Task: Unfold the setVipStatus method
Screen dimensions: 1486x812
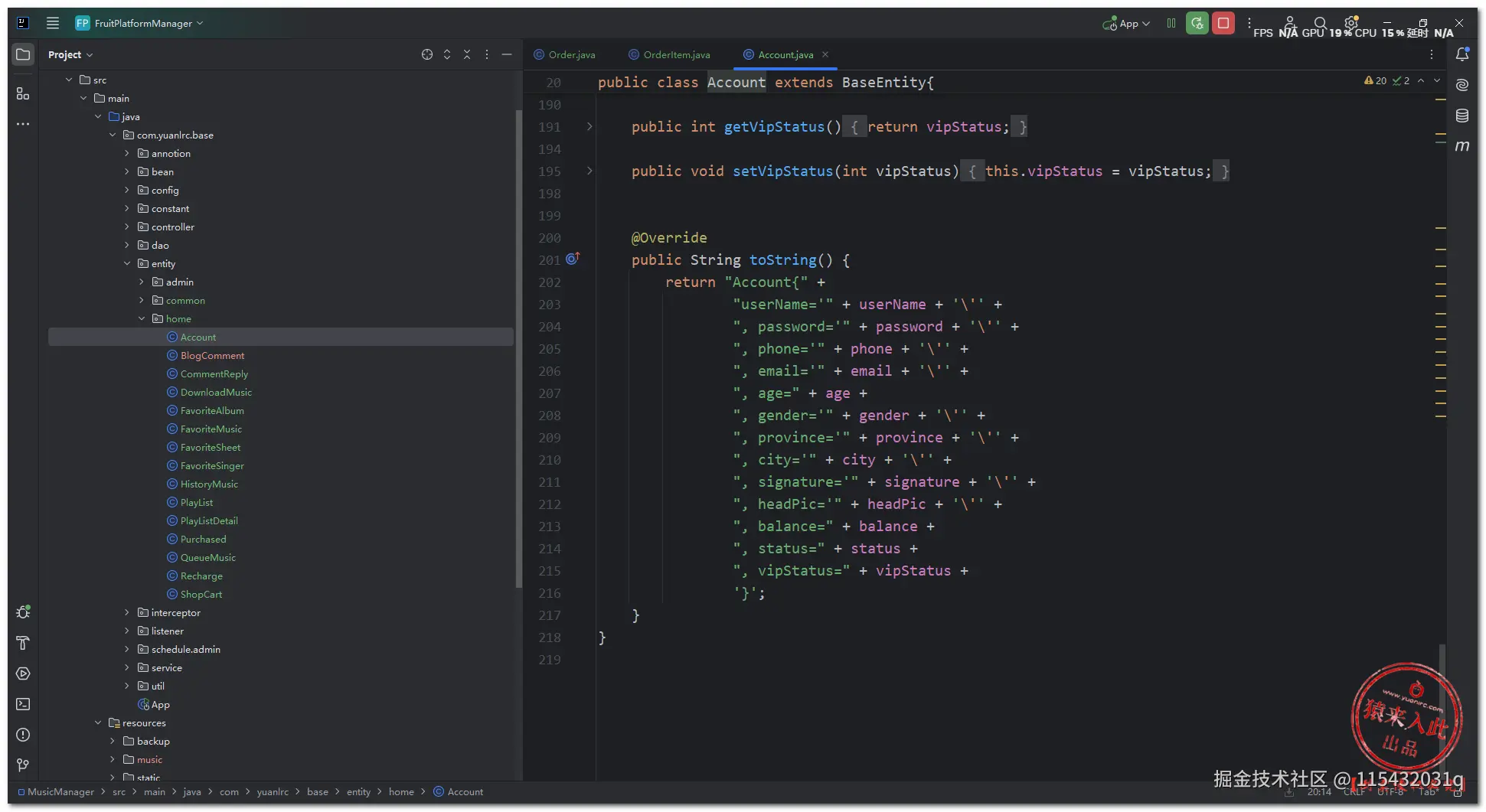Action: (x=590, y=171)
